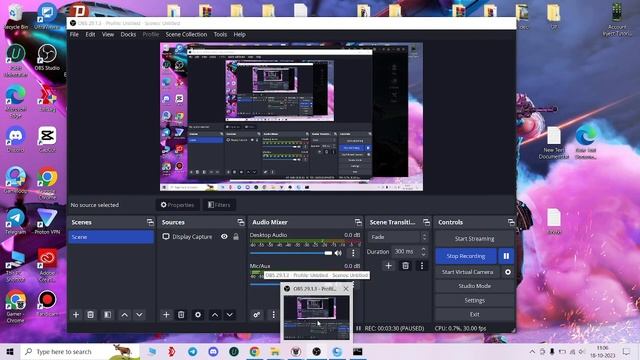Open advanced audio properties gears icon
The image size is (640, 360).
256,315
